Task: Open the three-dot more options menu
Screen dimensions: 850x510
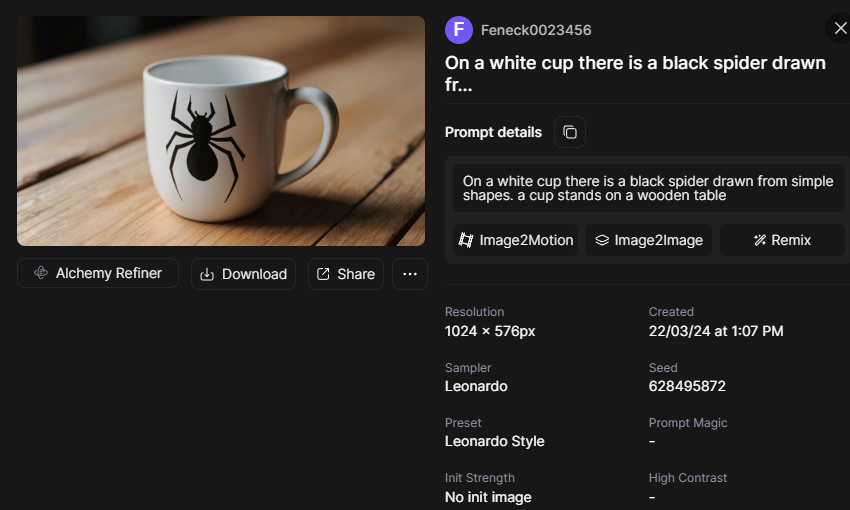Action: point(410,274)
